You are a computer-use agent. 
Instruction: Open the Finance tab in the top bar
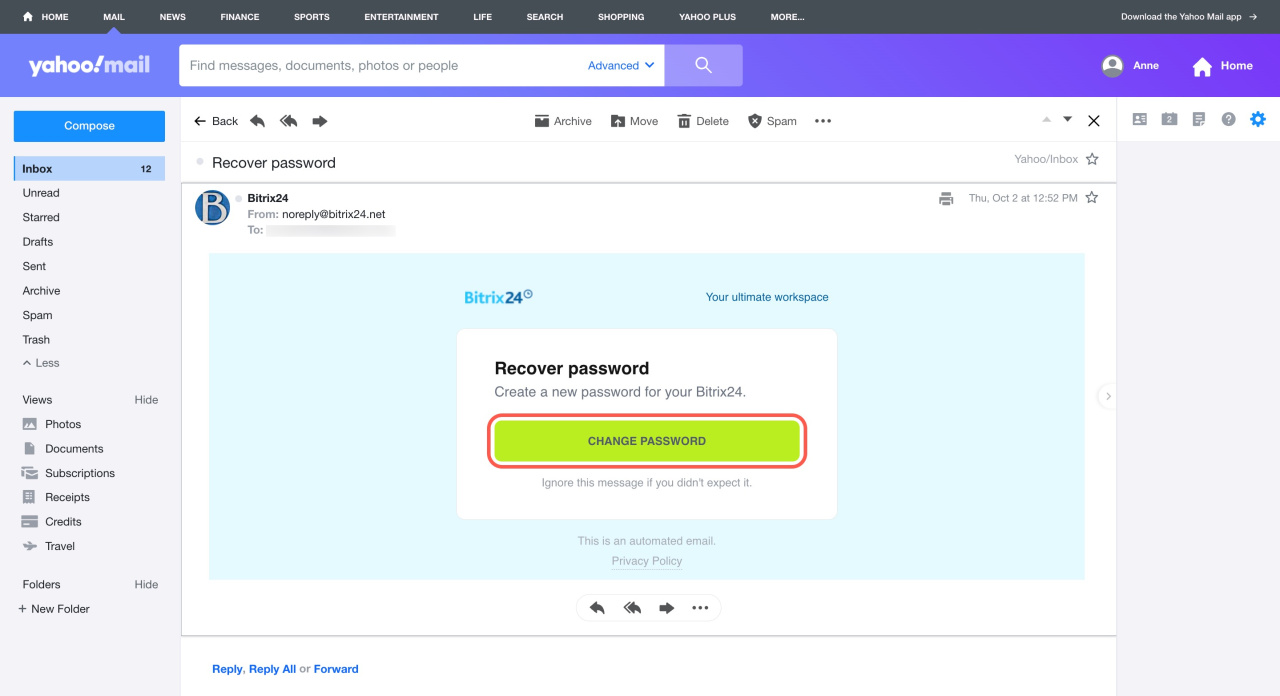[239, 17]
